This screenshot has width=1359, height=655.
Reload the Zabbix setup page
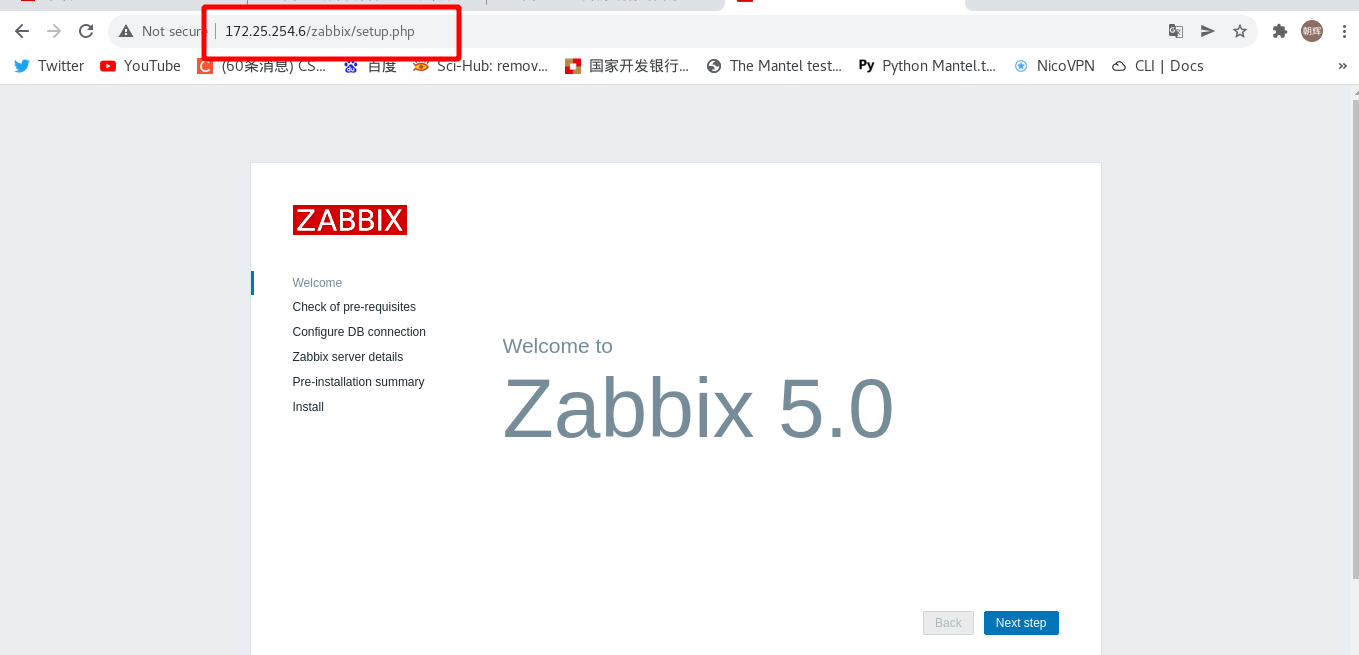click(86, 31)
